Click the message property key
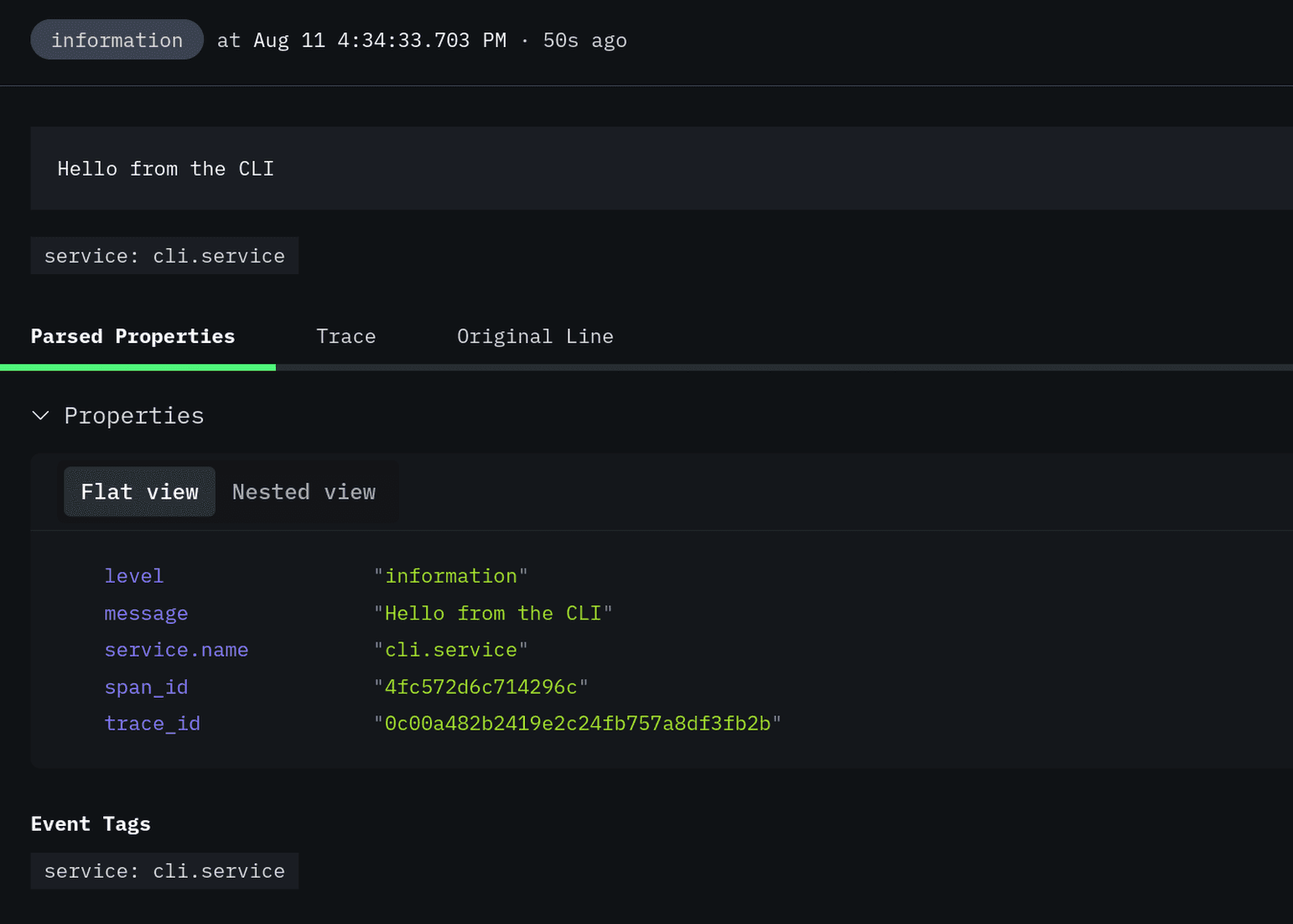Viewport: 1293px width, 924px height. point(146,613)
